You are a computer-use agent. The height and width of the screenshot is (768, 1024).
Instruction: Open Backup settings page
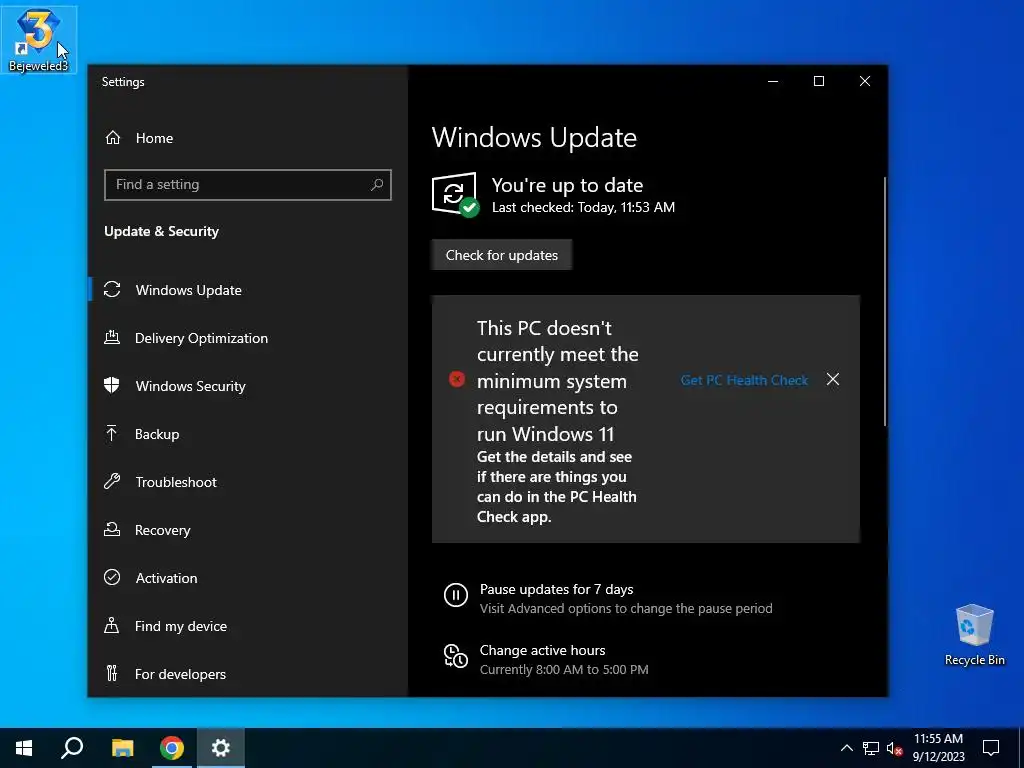[x=157, y=434]
